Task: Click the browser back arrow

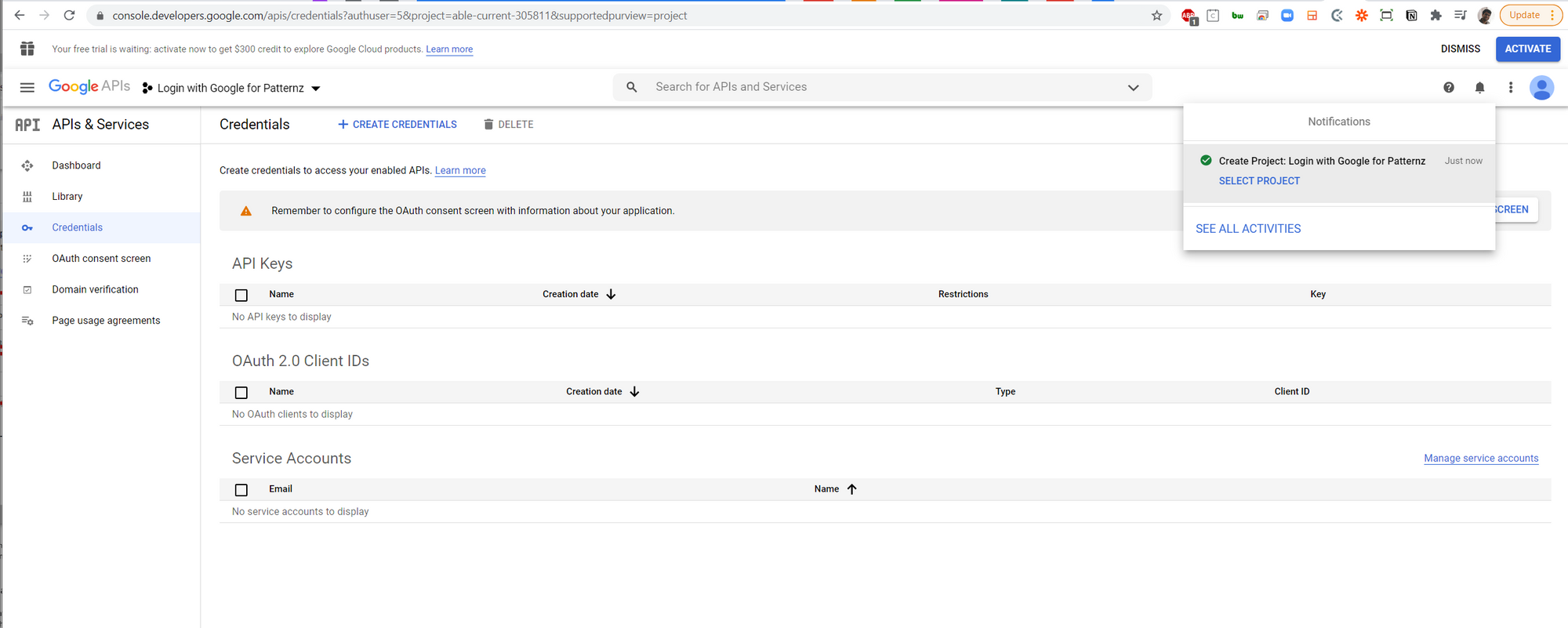Action: 20,15
